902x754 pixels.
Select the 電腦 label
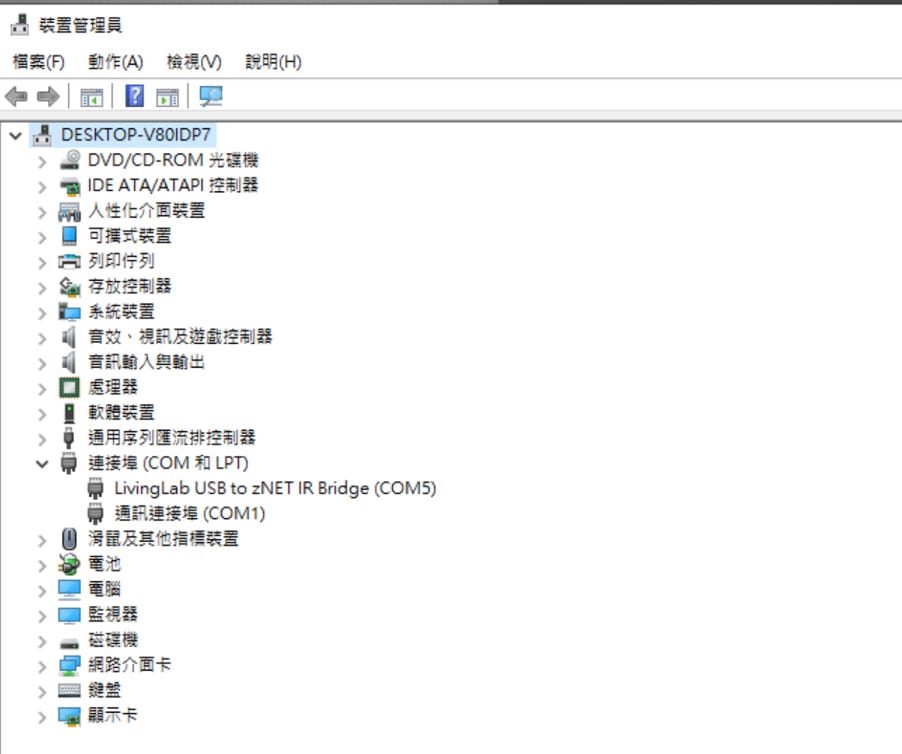click(x=105, y=589)
